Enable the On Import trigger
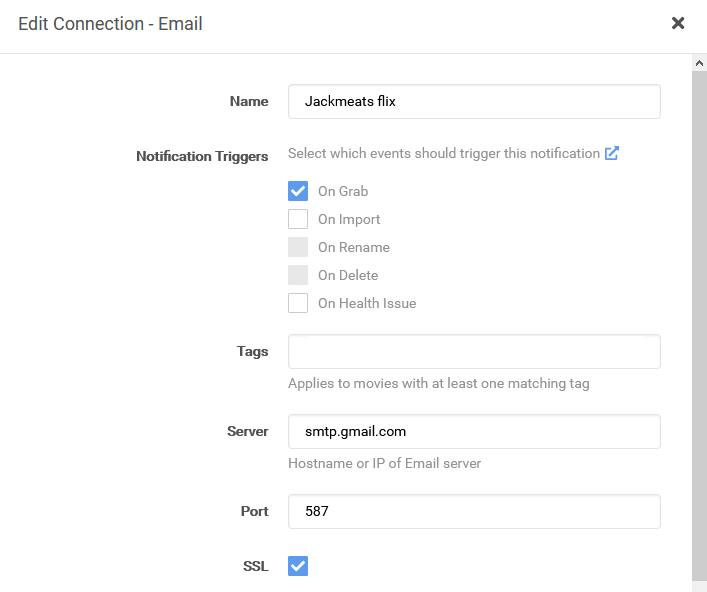This screenshot has width=707, height=592. (x=298, y=219)
